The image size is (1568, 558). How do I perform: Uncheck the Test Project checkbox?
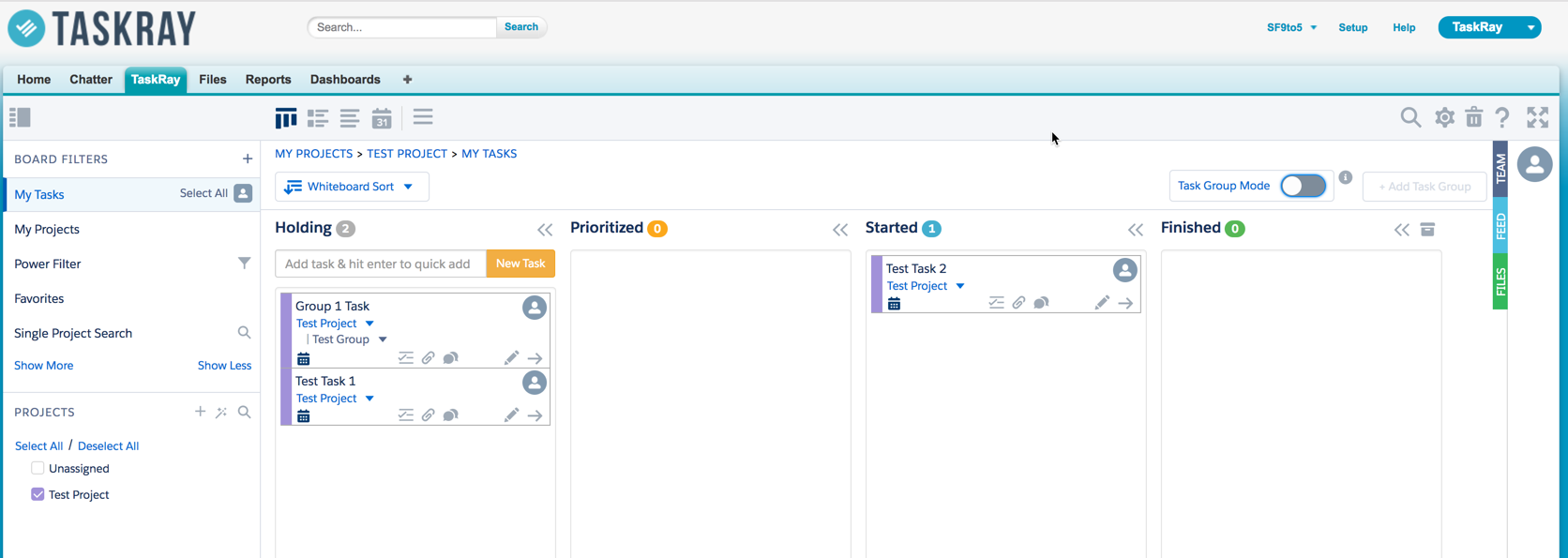coord(38,494)
